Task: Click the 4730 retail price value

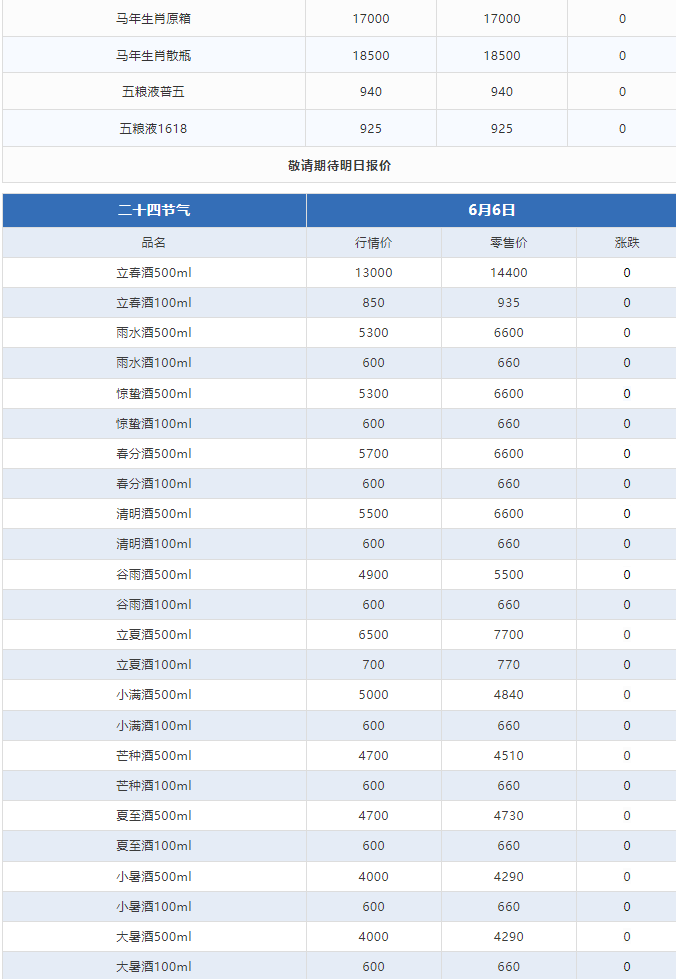Action: 509,816
